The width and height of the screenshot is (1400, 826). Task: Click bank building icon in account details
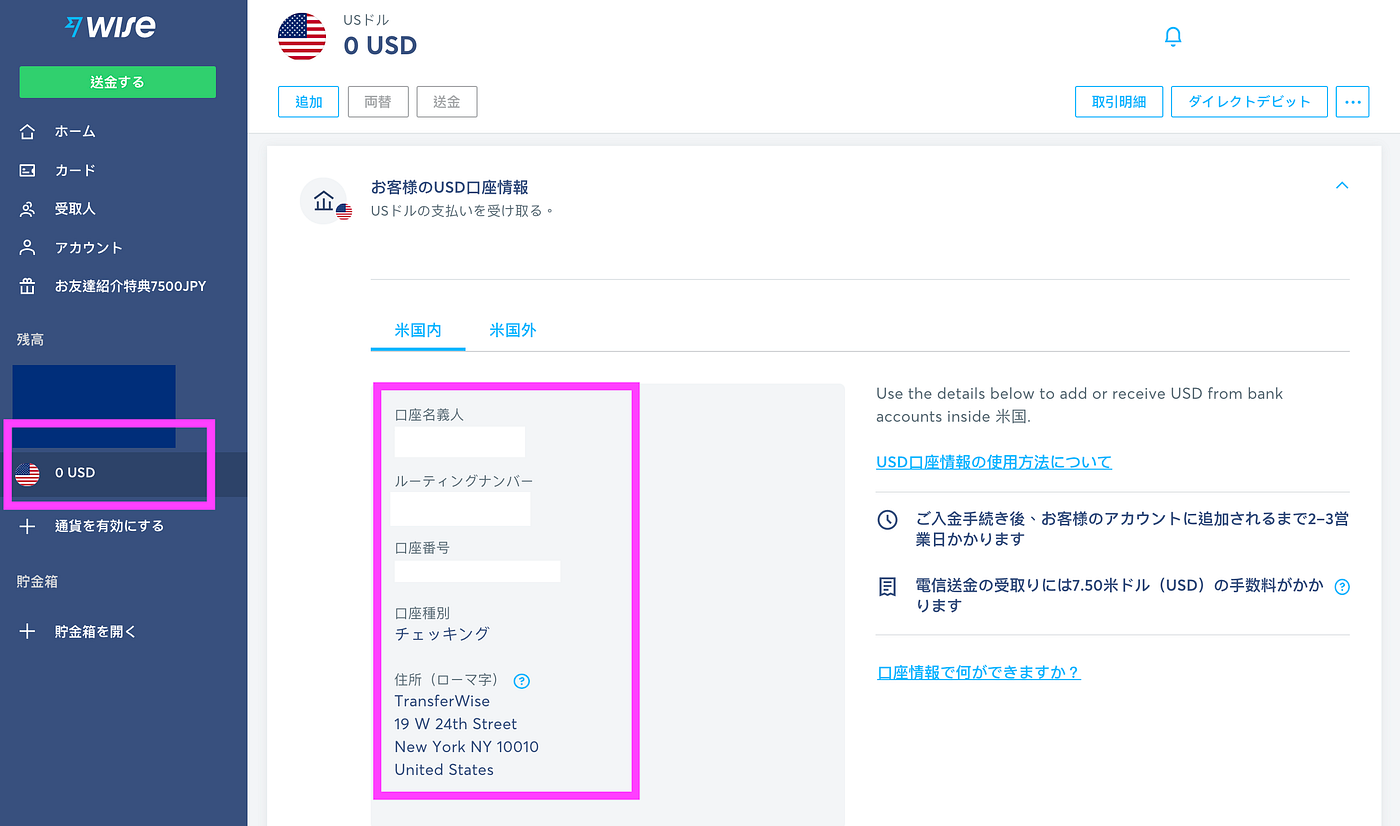tap(323, 201)
